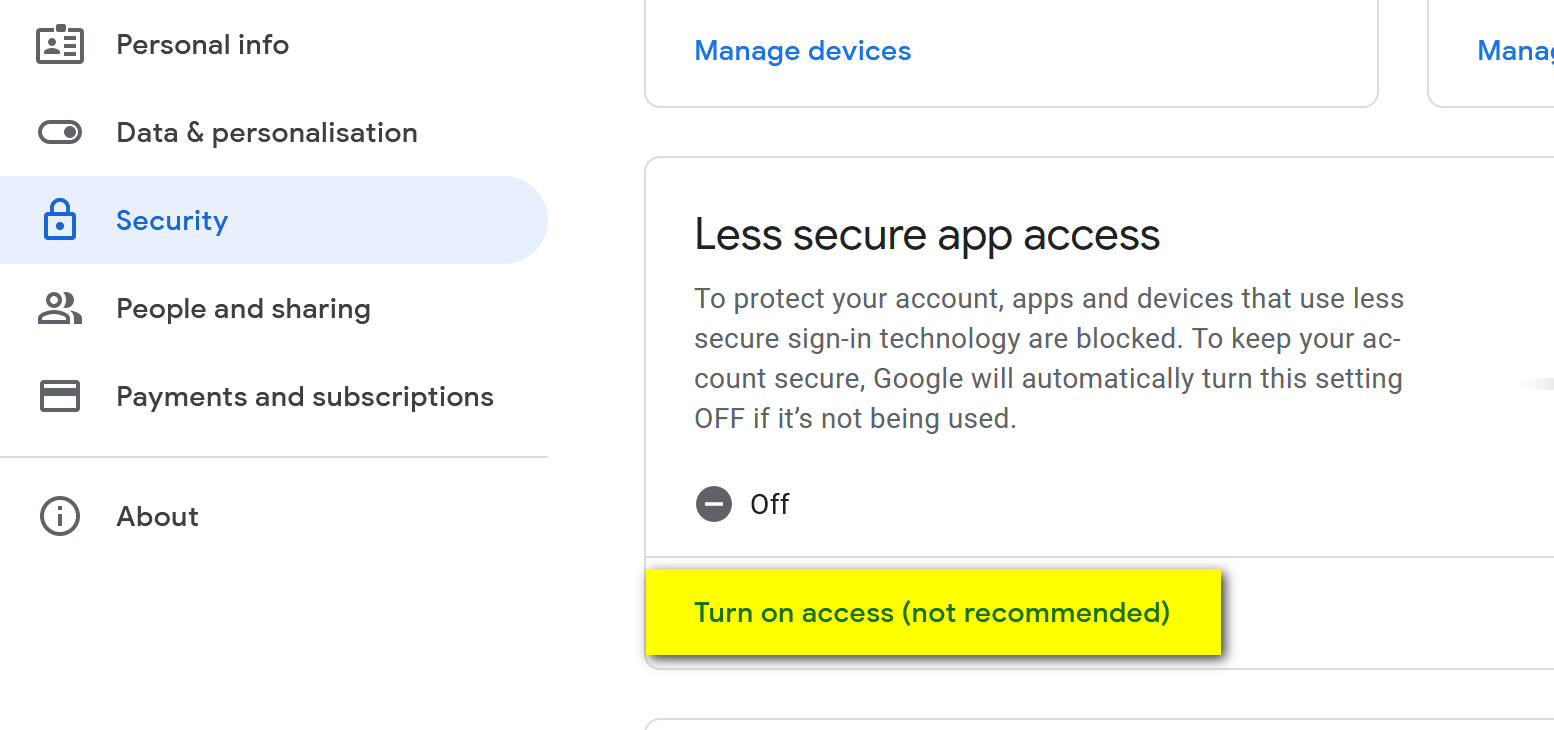Click the People and sharing icon
The image size is (1554, 730).
(x=60, y=308)
